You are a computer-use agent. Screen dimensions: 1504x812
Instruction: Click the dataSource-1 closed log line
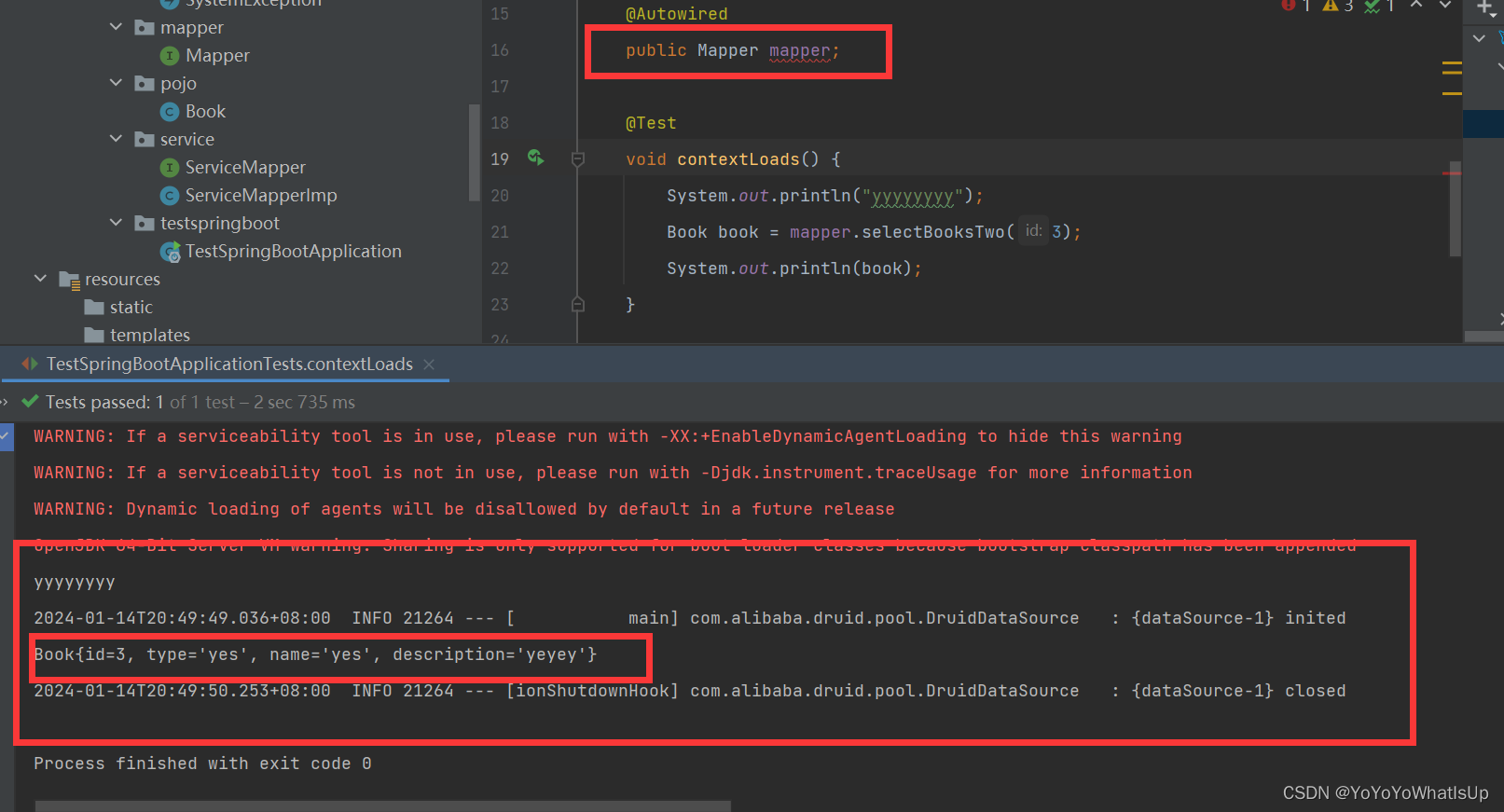689,691
